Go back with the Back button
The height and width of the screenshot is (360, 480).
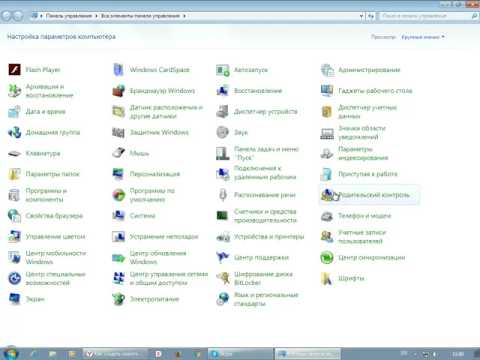tap(7, 16)
